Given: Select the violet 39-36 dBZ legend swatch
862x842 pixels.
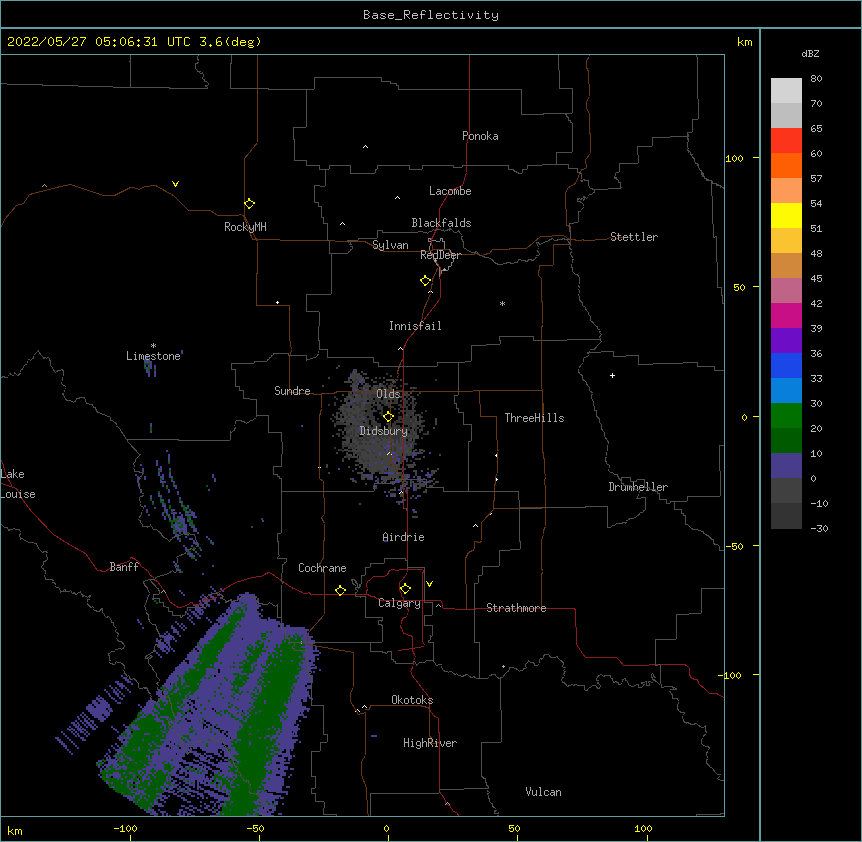Looking at the screenshot, I should pyautogui.click(x=786, y=341).
